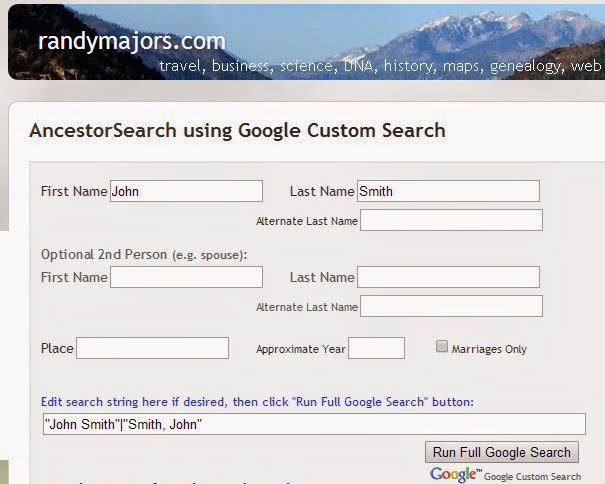Click the Marriages Only label text
Screen dimensions: 605x484
pyautogui.click(x=489, y=349)
